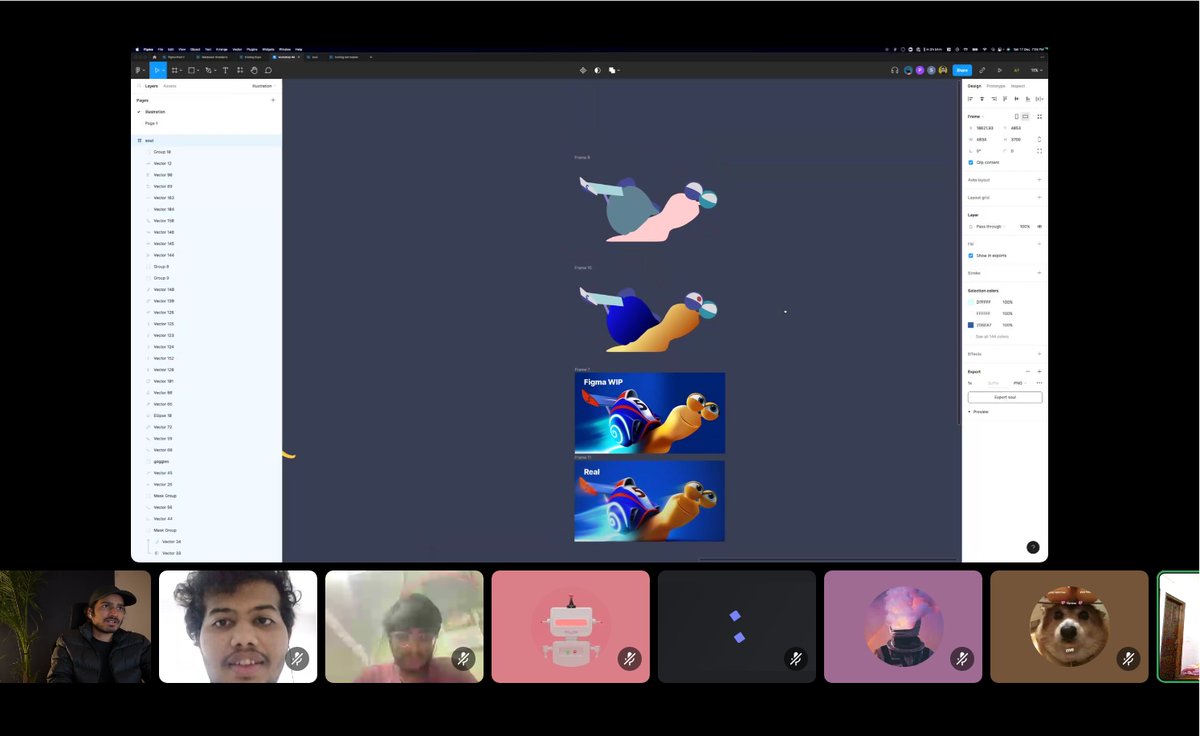
Task: Toggle visibility of the Pass through blend layer
Action: [x=1037, y=226]
